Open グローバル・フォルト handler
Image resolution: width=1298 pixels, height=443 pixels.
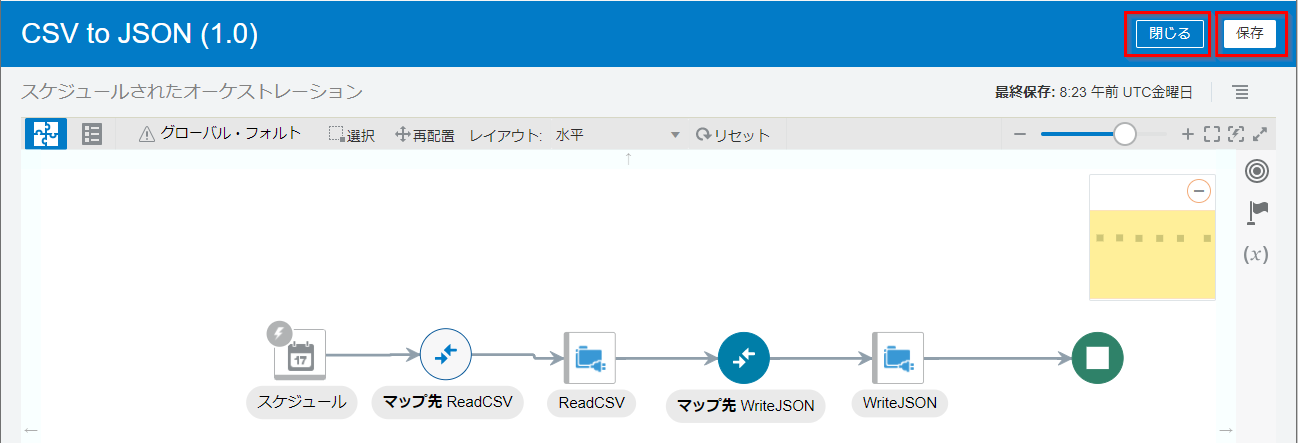(219, 134)
